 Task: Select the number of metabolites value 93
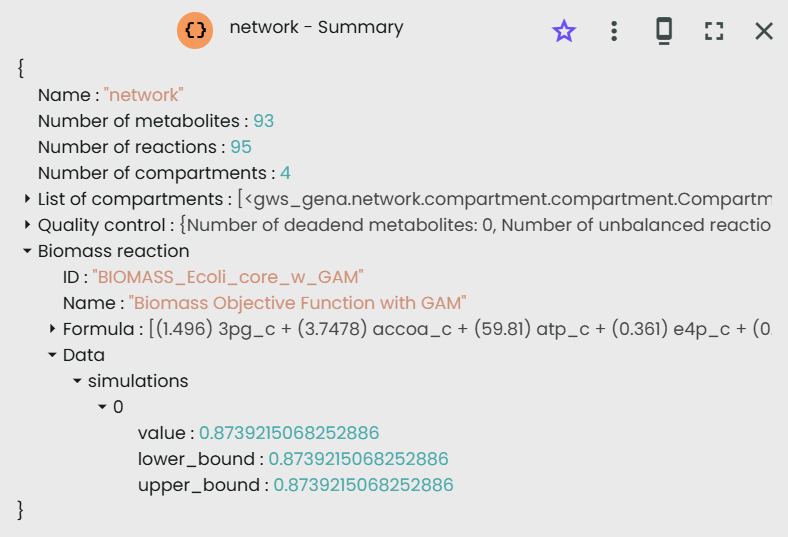263,121
